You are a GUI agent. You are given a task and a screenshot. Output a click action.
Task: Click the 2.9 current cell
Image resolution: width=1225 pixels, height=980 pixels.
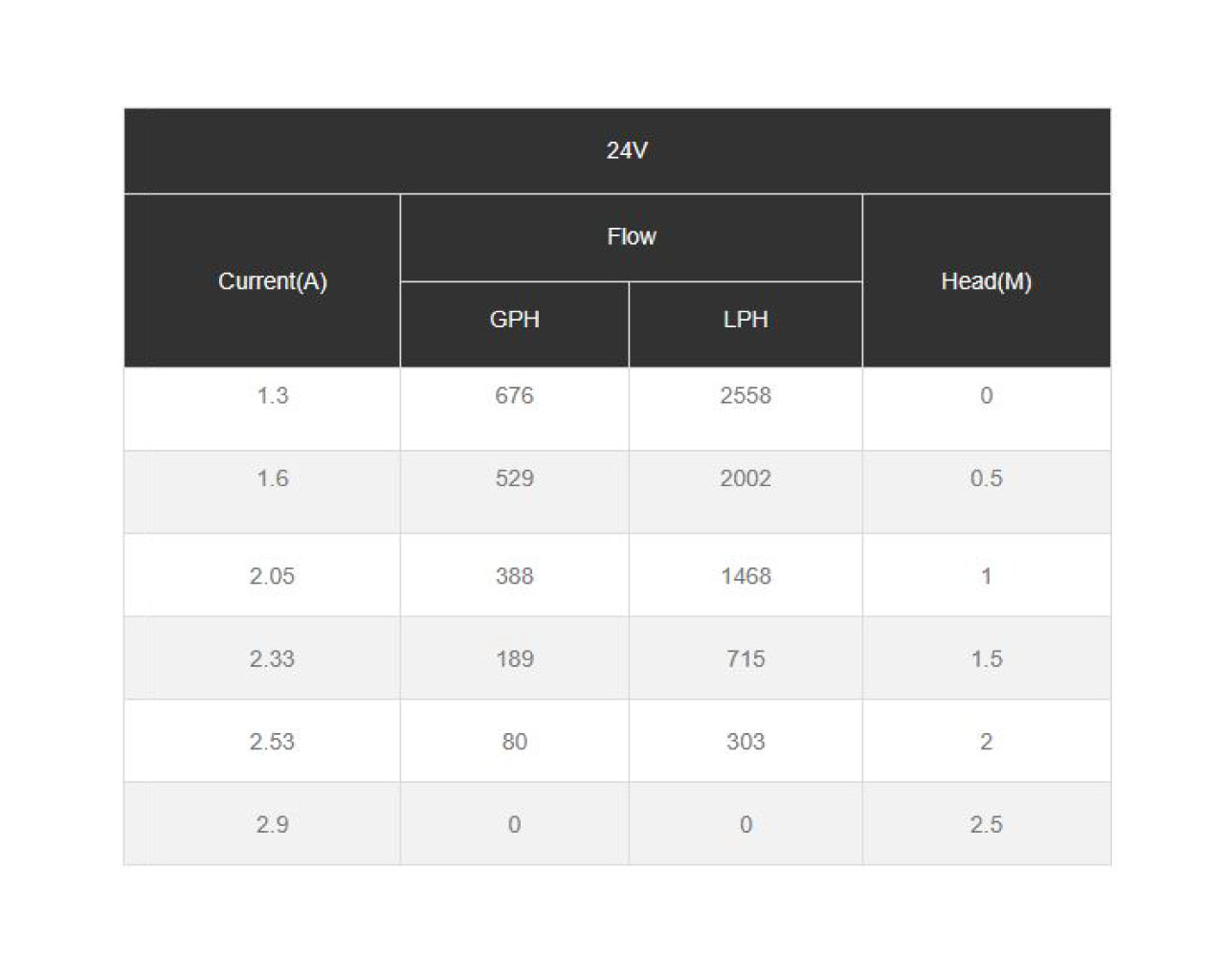coord(262,824)
